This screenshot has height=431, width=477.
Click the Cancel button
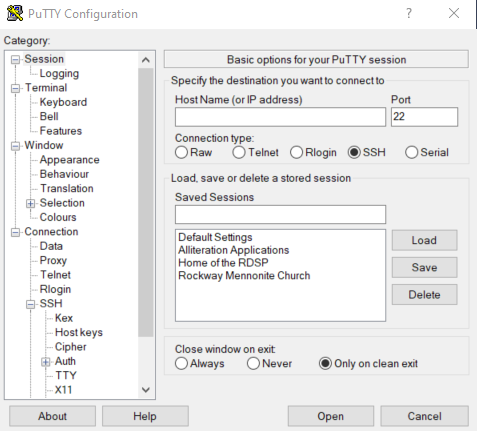tap(424, 416)
